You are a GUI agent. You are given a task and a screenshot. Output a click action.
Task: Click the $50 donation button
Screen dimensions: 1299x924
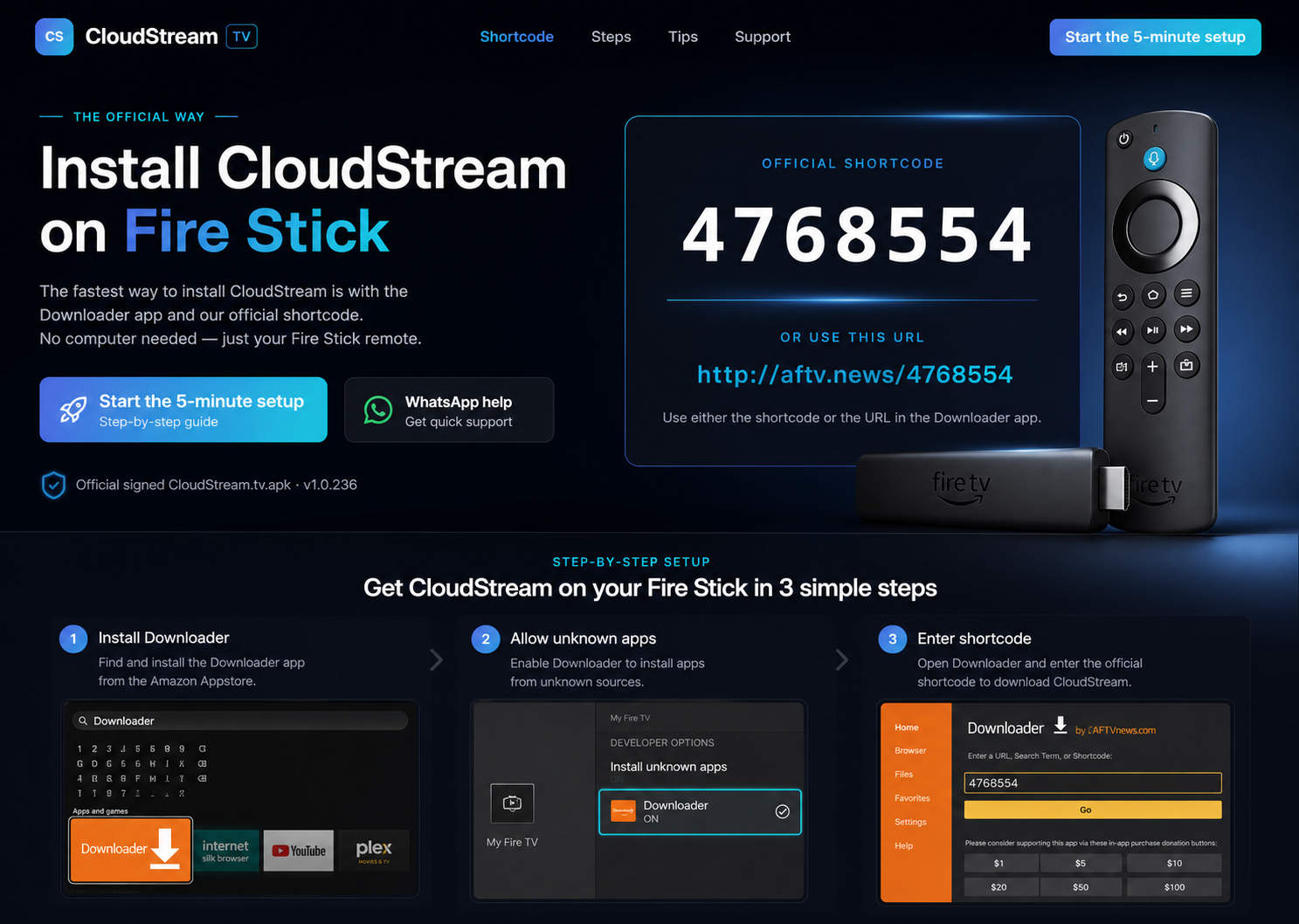1081,887
